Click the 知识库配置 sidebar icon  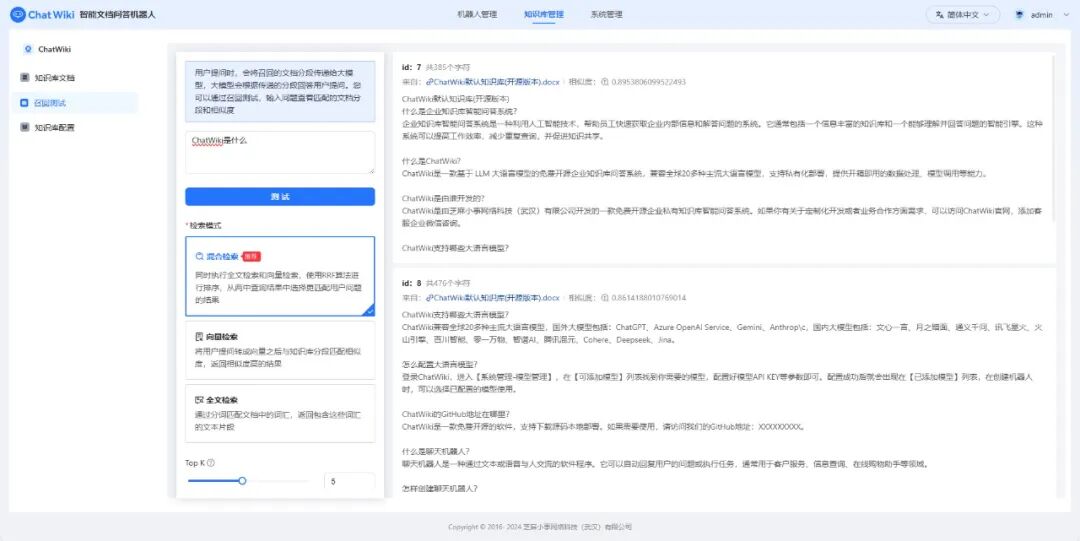[25, 127]
